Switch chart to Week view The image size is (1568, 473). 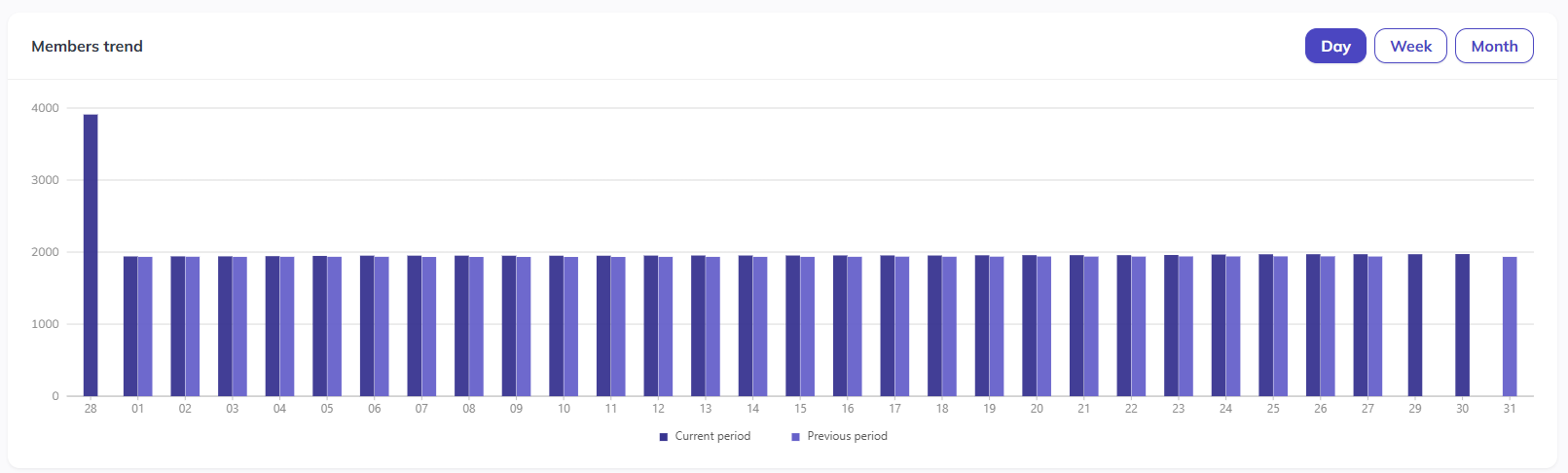click(1410, 46)
